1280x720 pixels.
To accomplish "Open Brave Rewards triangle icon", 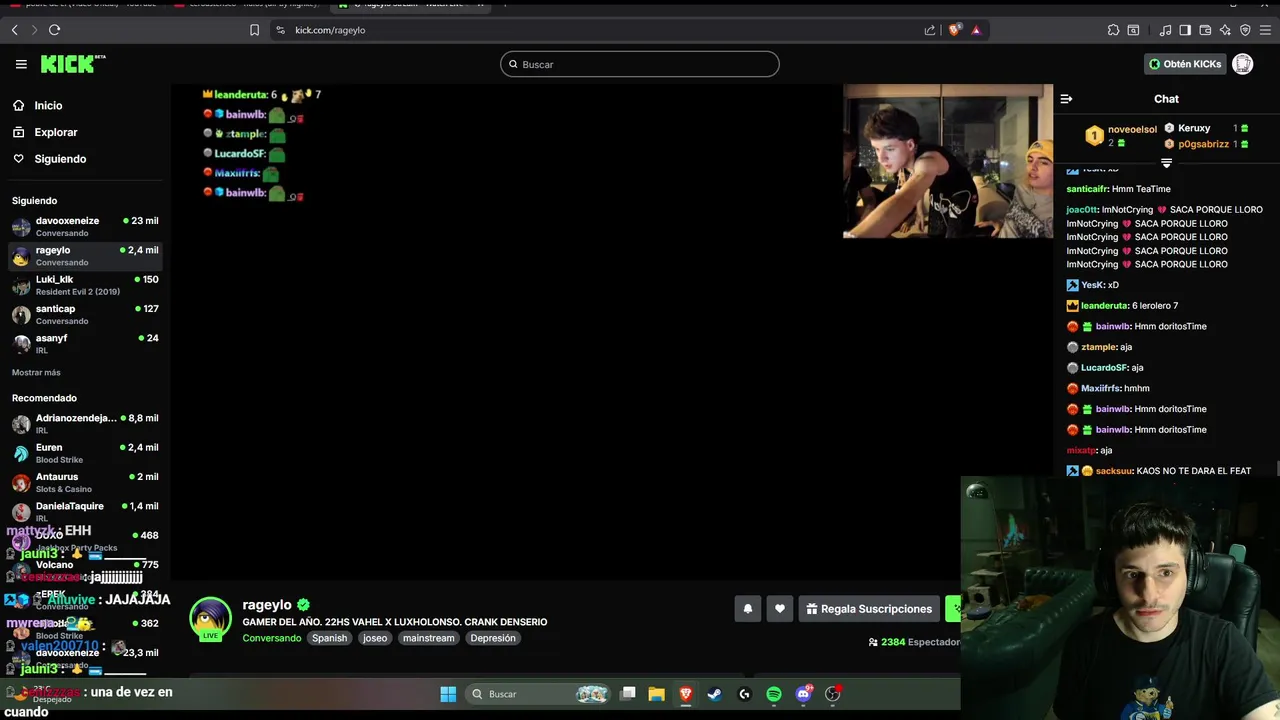I will [x=976, y=30].
